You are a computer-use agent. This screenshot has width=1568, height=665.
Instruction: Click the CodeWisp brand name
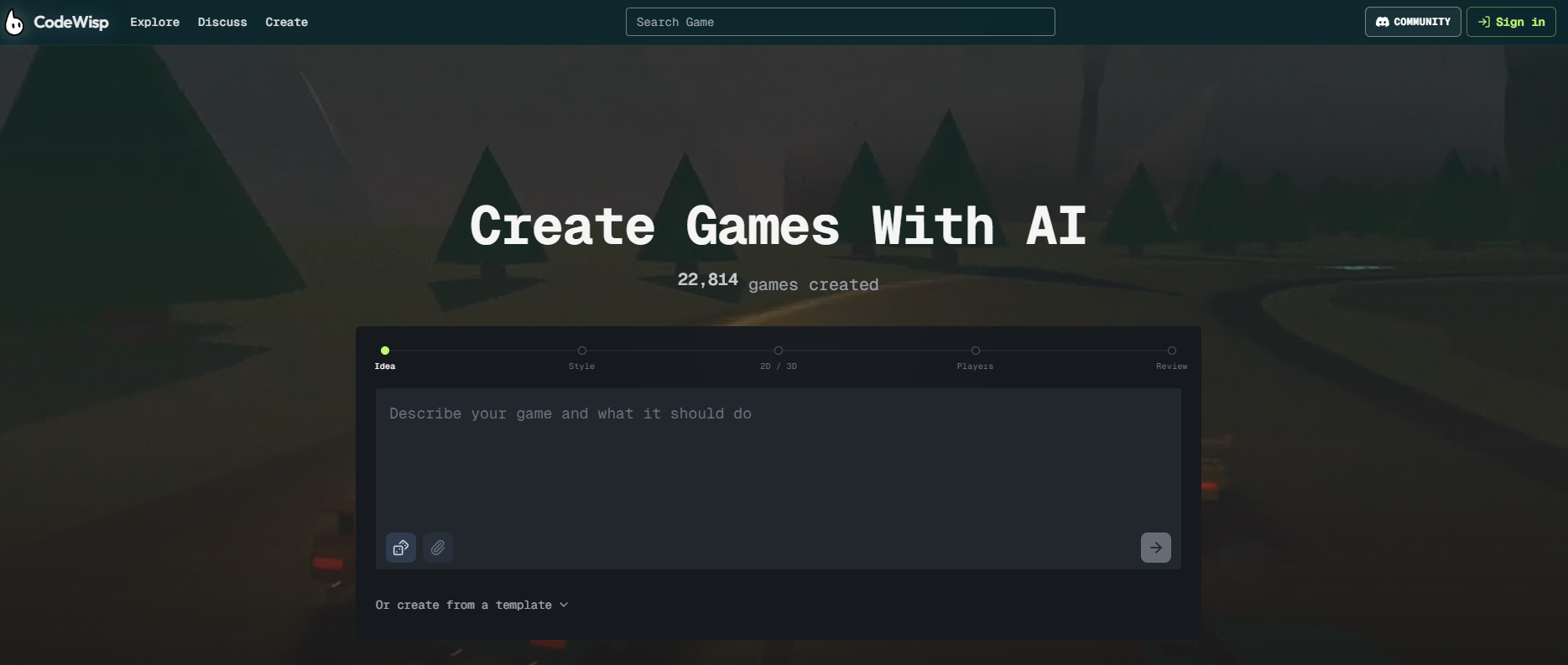tap(71, 23)
